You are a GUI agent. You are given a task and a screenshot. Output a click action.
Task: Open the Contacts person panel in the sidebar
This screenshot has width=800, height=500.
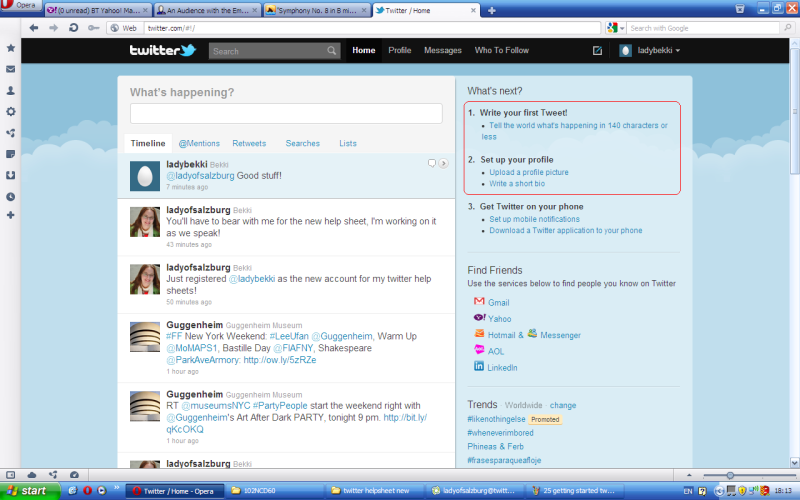pos(10,90)
